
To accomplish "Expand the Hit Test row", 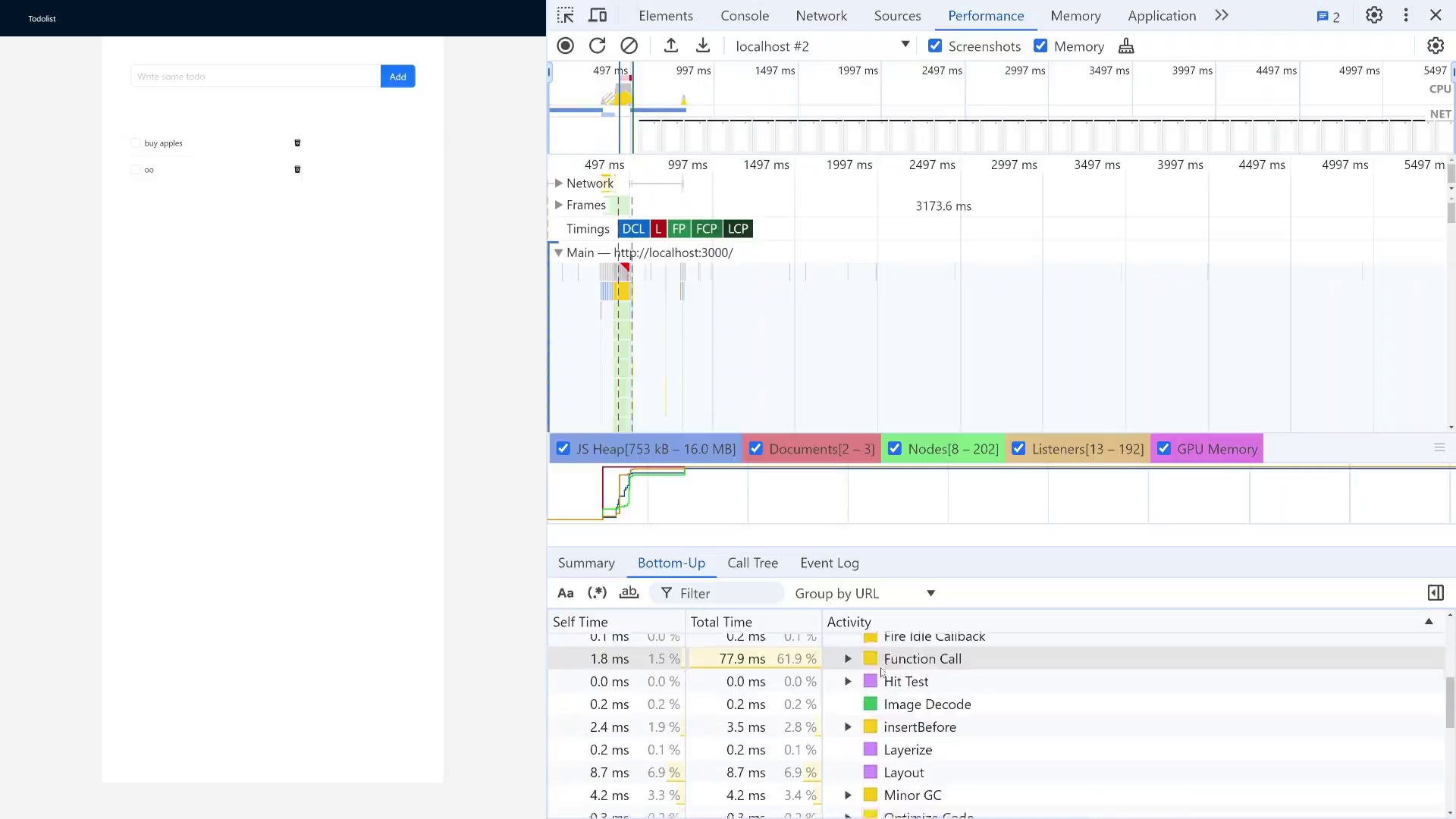I will click(x=848, y=682).
